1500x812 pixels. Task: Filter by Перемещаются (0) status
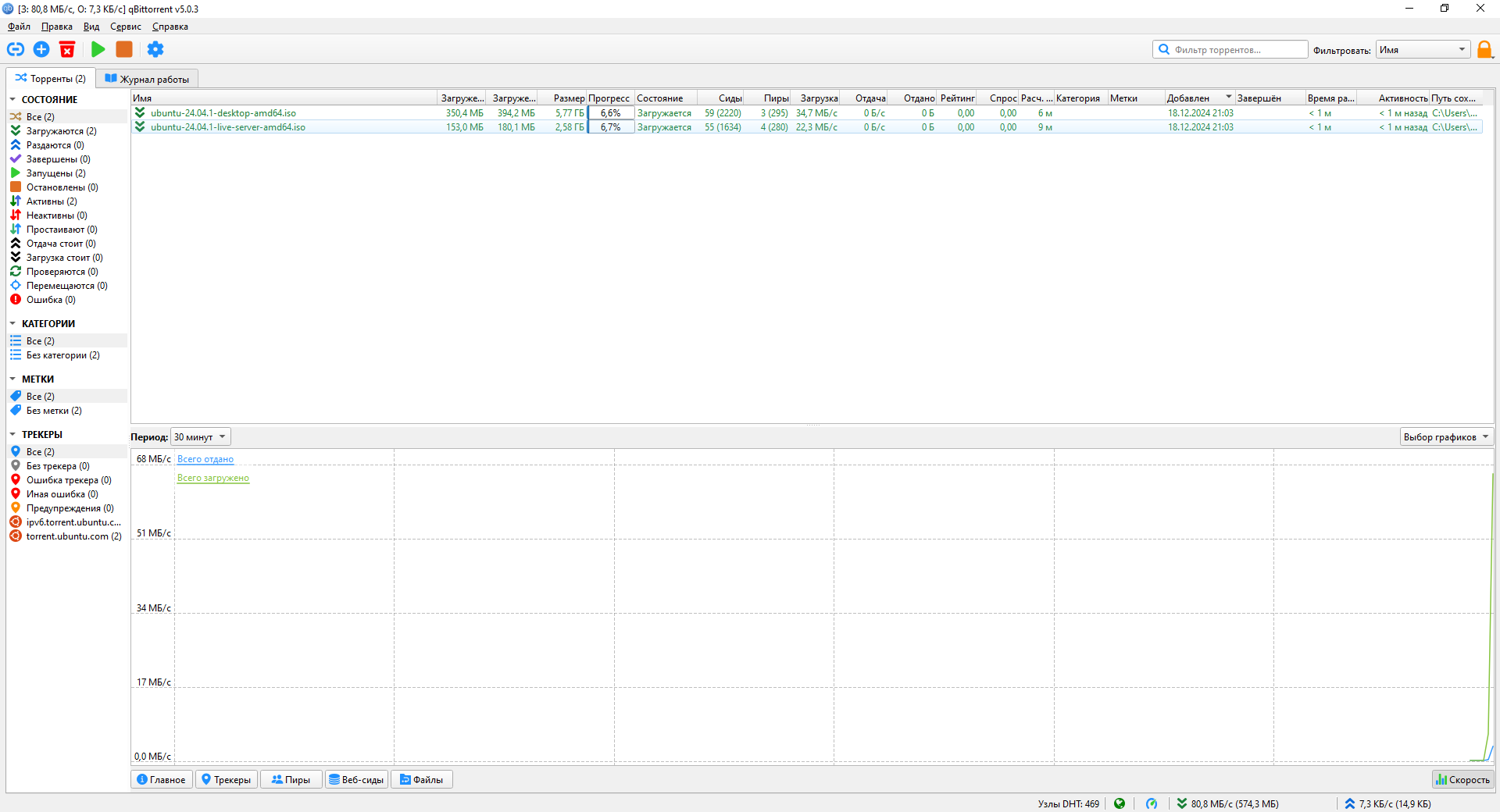(67, 286)
